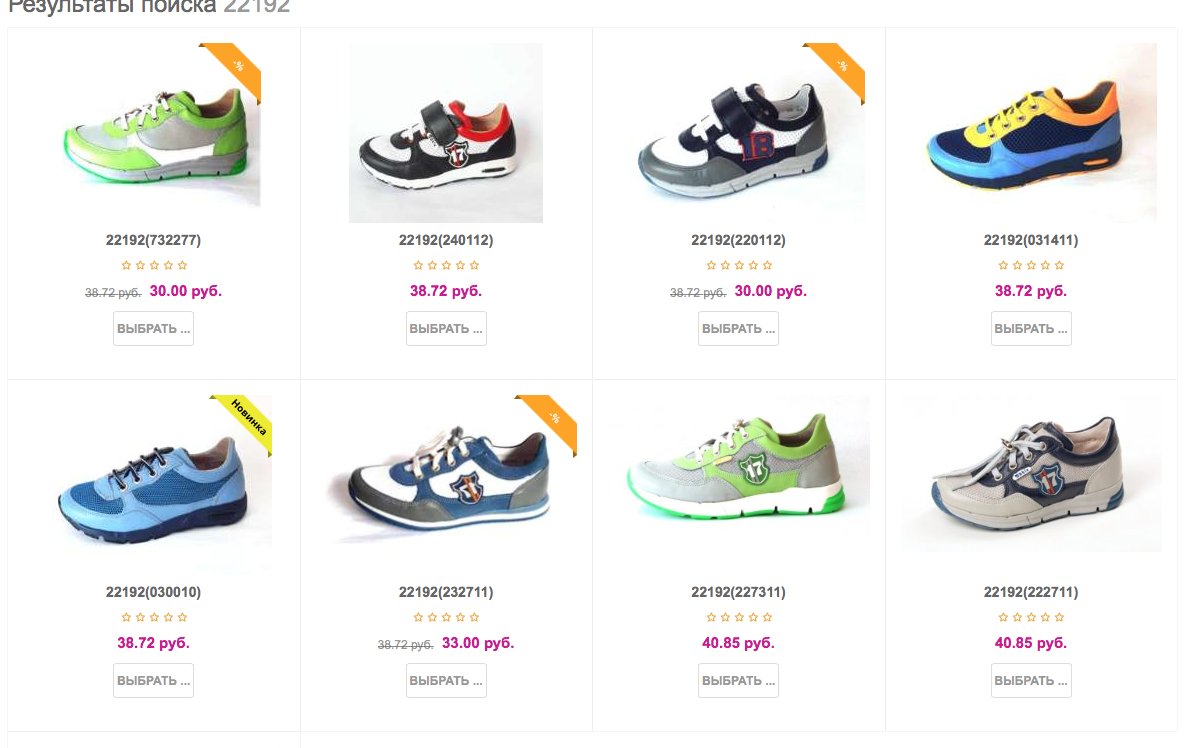Open the blue-orange sneaker 22192(031411) image
The width and height of the screenshot is (1199, 748).
[x=1031, y=132]
